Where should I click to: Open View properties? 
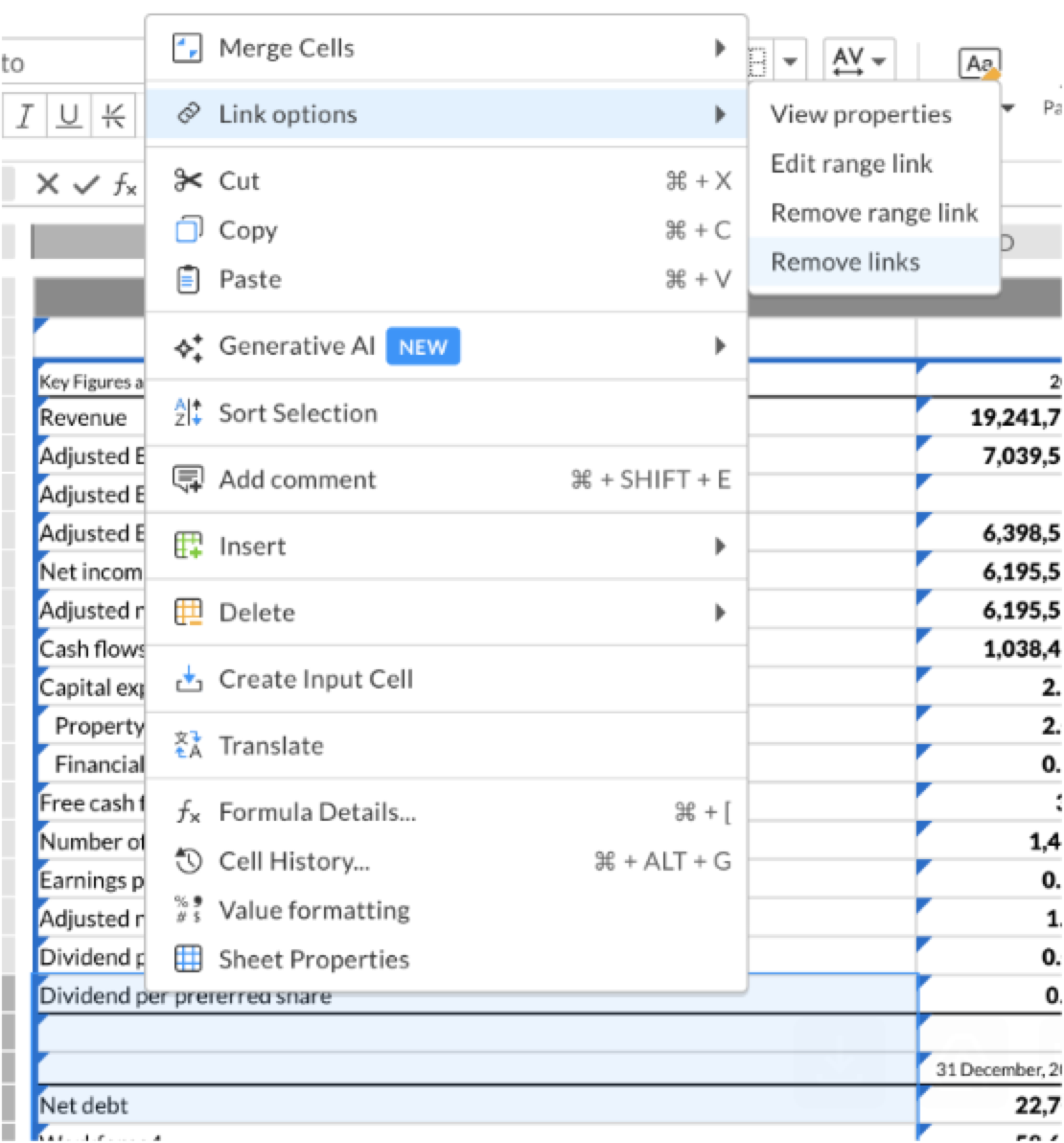click(860, 113)
